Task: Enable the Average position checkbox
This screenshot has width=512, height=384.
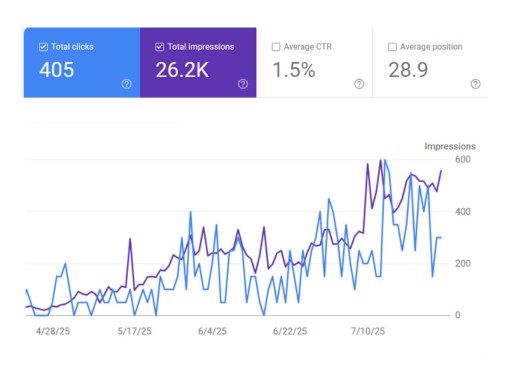Action: (392, 47)
